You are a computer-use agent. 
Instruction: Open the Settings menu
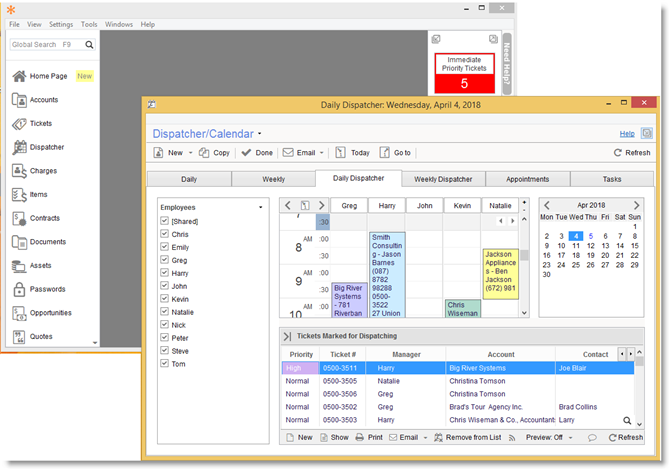point(61,24)
